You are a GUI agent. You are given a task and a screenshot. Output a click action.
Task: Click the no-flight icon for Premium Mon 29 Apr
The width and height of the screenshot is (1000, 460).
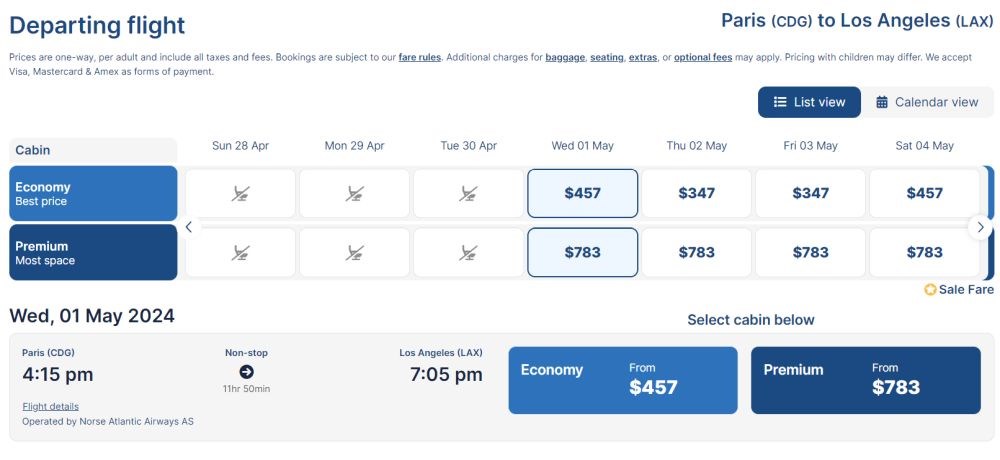click(x=355, y=253)
